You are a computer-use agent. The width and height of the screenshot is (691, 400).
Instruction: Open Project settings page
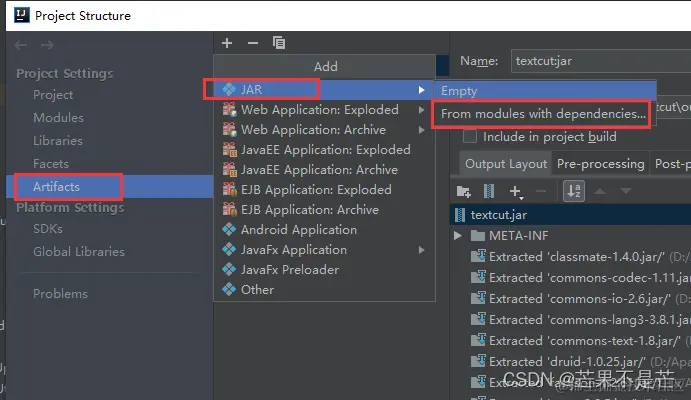point(53,95)
